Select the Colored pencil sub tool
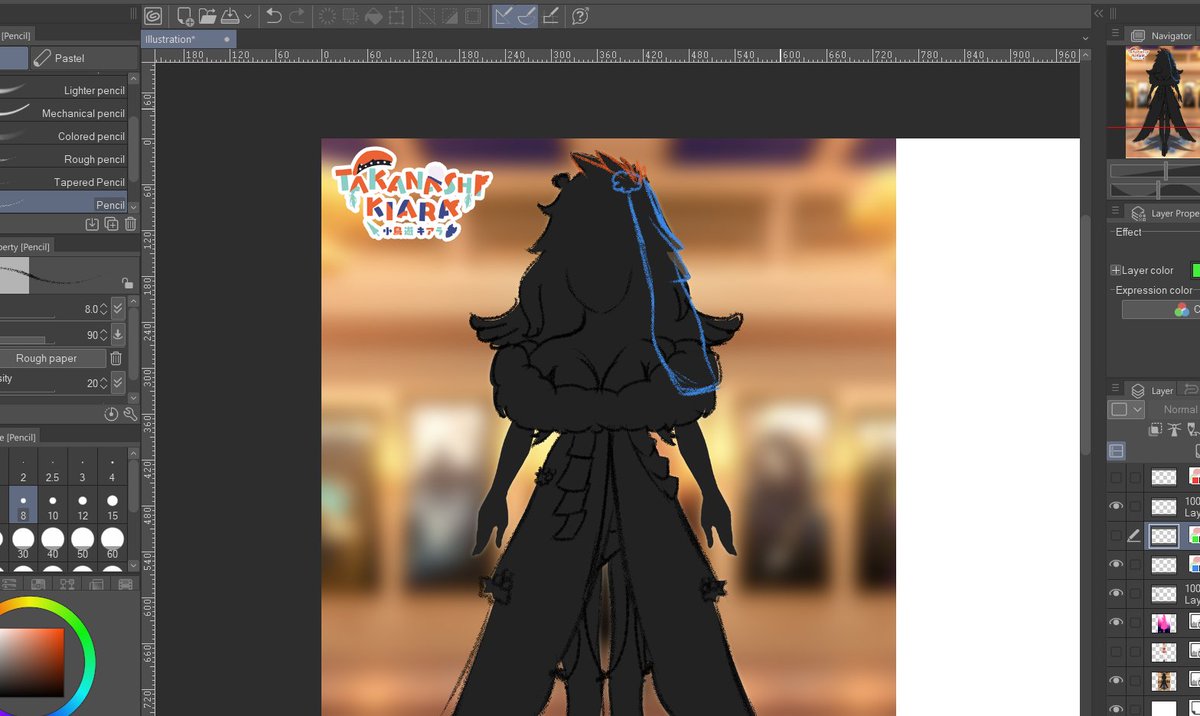The height and width of the screenshot is (716, 1200). tap(64, 136)
